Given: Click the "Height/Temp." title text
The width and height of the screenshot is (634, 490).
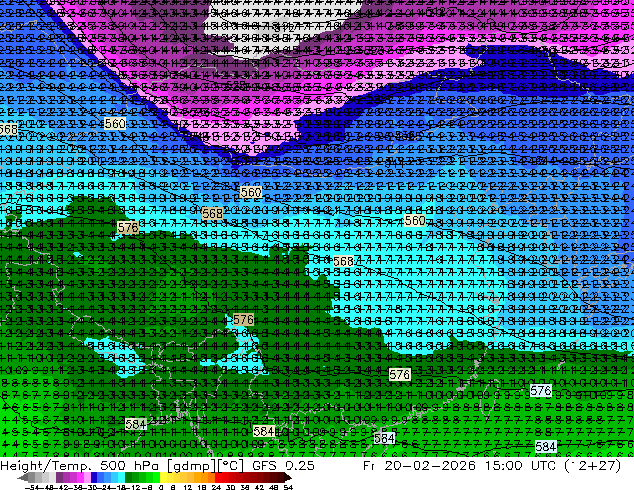Looking at the screenshot, I should pyautogui.click(x=44, y=466).
